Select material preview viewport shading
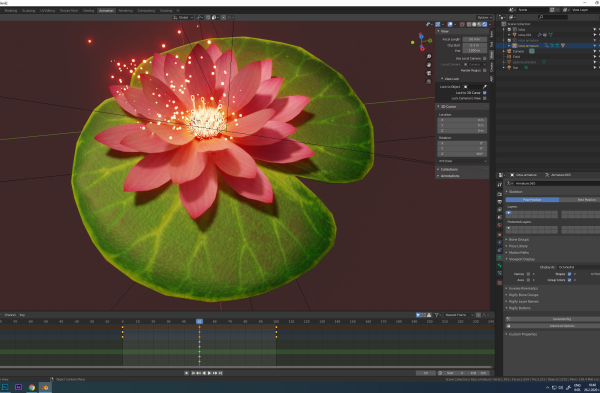Image resolution: width=600 pixels, height=393 pixels. [x=479, y=24]
